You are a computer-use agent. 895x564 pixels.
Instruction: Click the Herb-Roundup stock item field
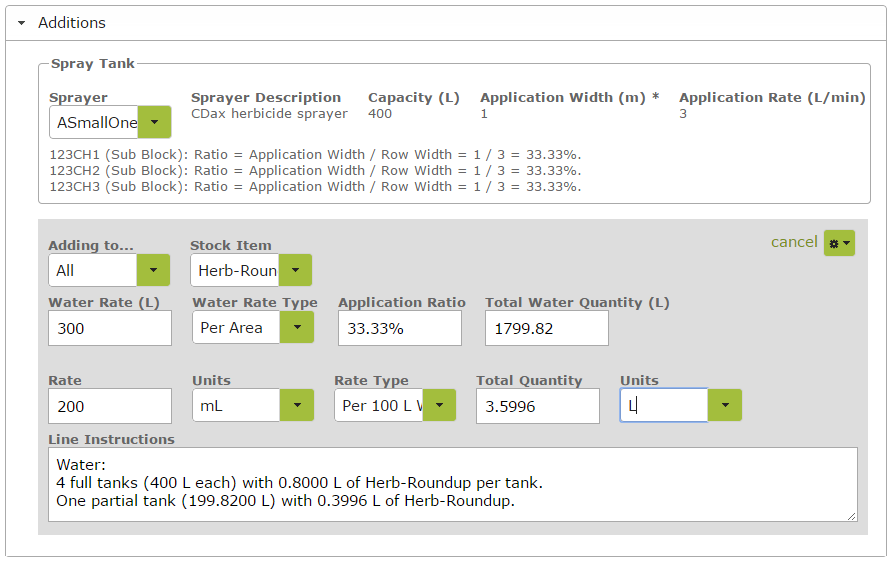(x=235, y=270)
